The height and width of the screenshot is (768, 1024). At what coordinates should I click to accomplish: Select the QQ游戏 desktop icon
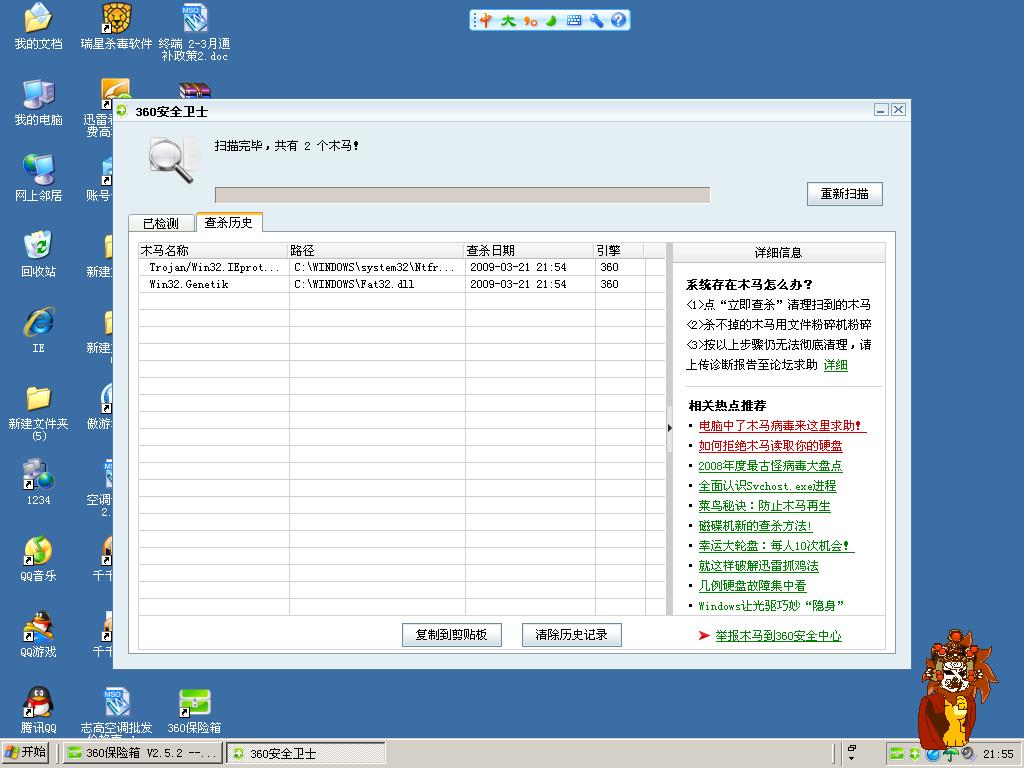(x=39, y=634)
